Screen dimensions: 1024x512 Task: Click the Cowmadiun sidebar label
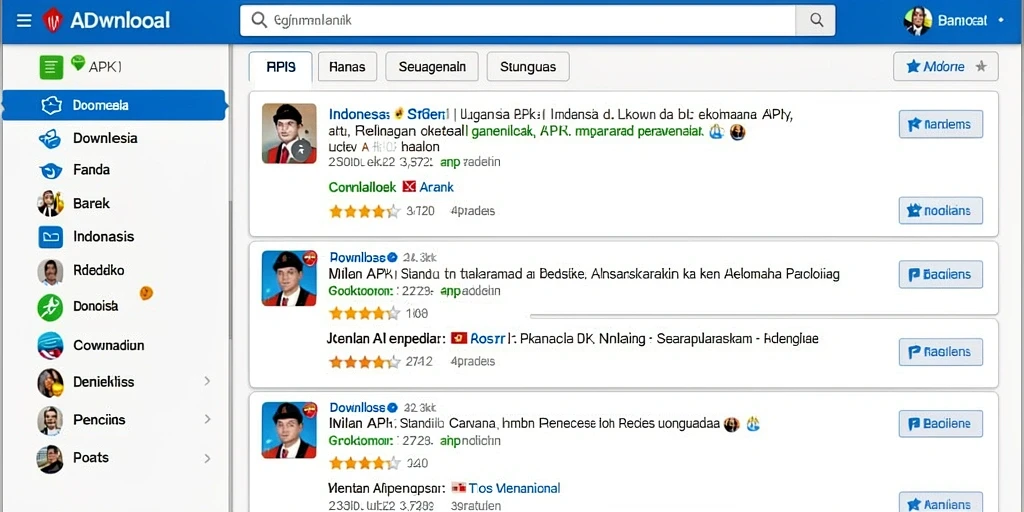(x=108, y=345)
